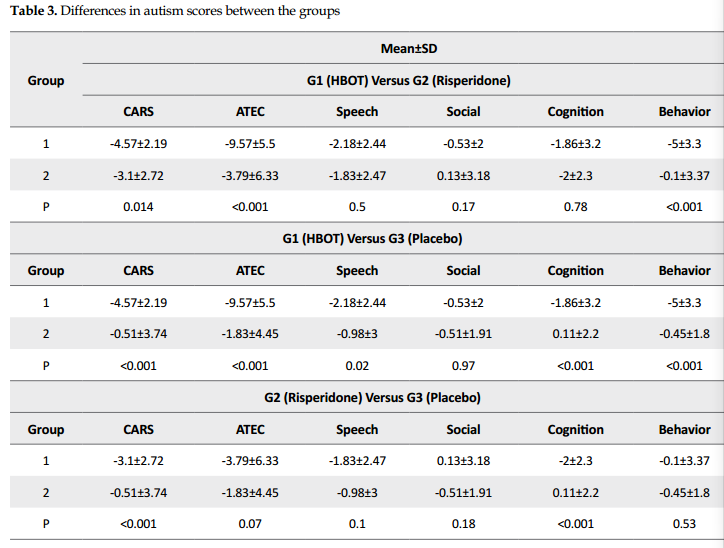The height and width of the screenshot is (548, 724).
Task: Click the G2 (Risperidone) Versus G3 (Placebo) heading
Action: (372, 397)
